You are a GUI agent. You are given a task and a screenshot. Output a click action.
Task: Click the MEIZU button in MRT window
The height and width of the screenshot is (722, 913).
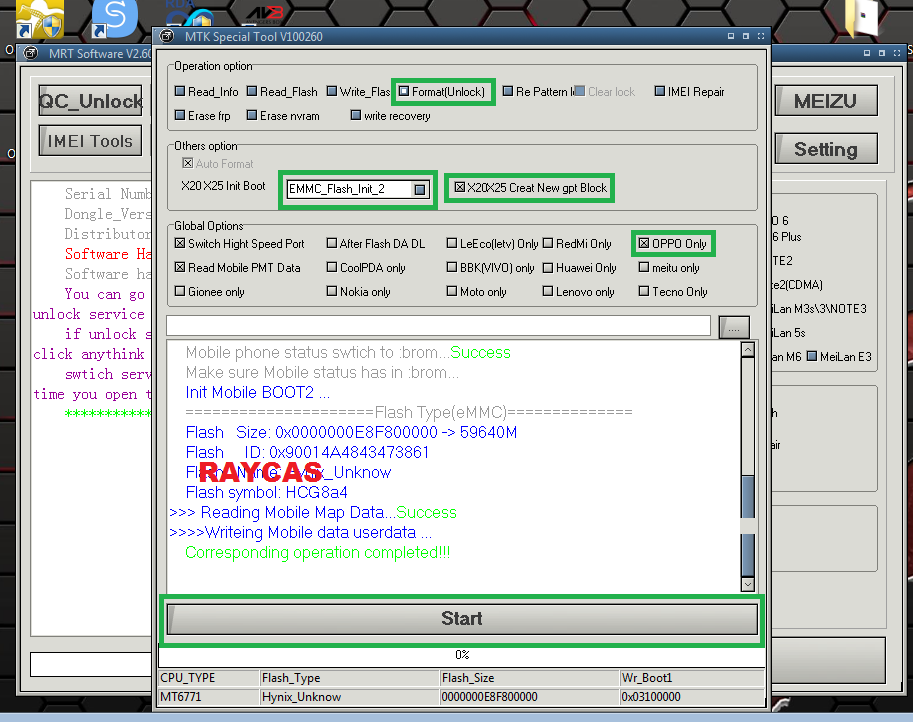[x=826, y=101]
